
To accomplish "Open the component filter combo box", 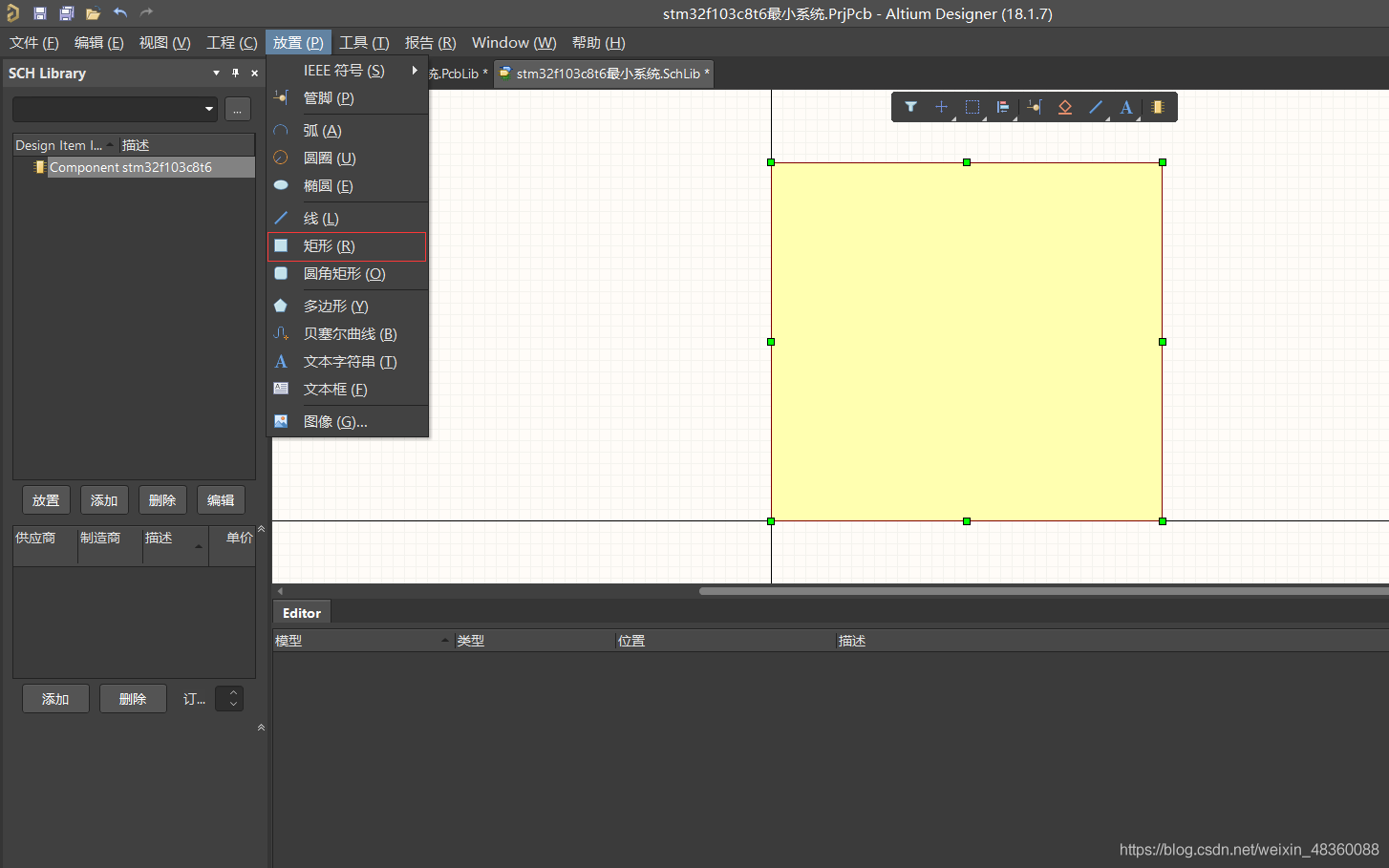I will click(115, 109).
